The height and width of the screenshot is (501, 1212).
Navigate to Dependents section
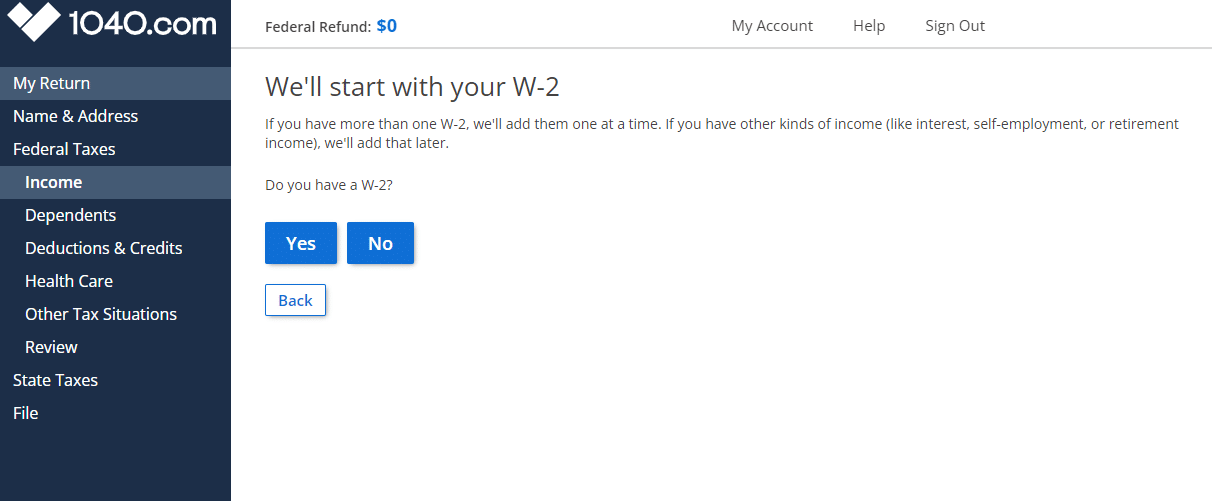click(70, 215)
